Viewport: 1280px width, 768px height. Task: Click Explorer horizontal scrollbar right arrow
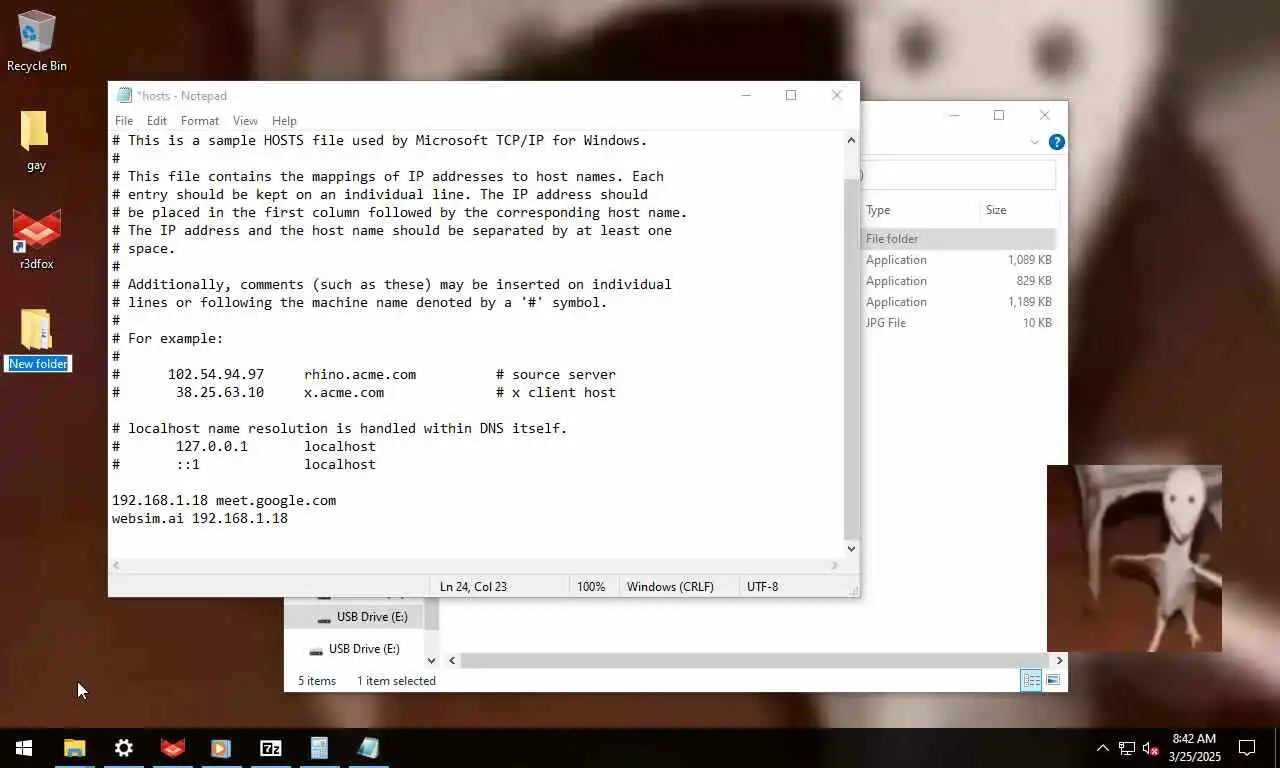1059,660
